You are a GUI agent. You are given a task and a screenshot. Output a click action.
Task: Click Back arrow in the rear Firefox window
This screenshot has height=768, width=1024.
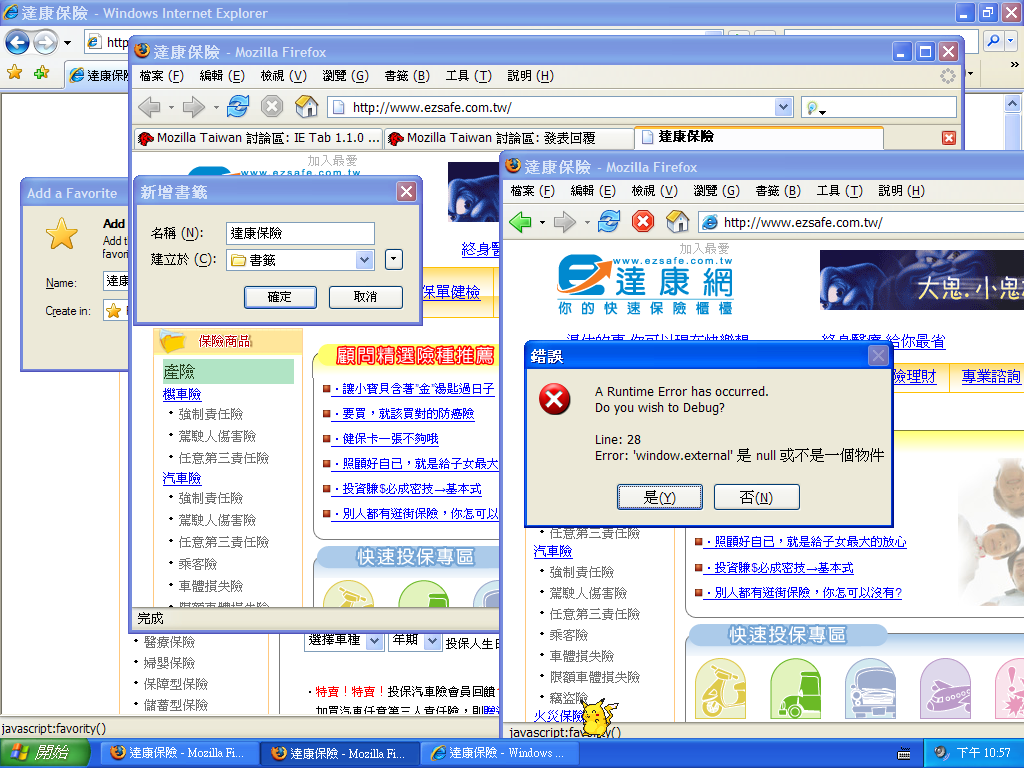click(x=150, y=106)
